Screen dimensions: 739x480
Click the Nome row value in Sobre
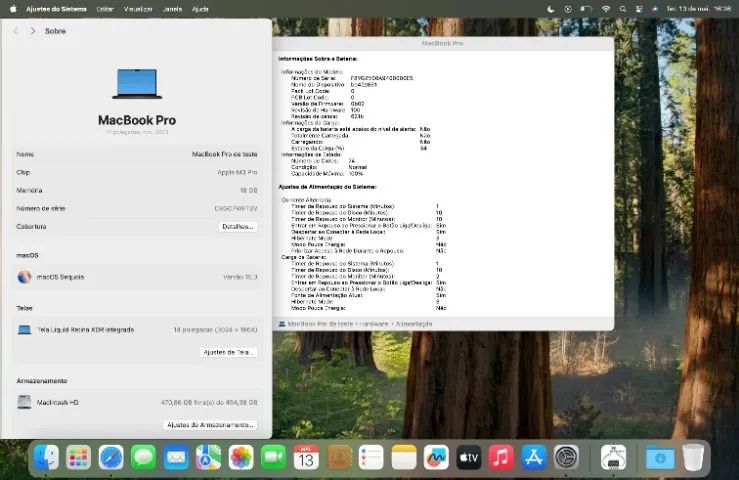tap(224, 154)
